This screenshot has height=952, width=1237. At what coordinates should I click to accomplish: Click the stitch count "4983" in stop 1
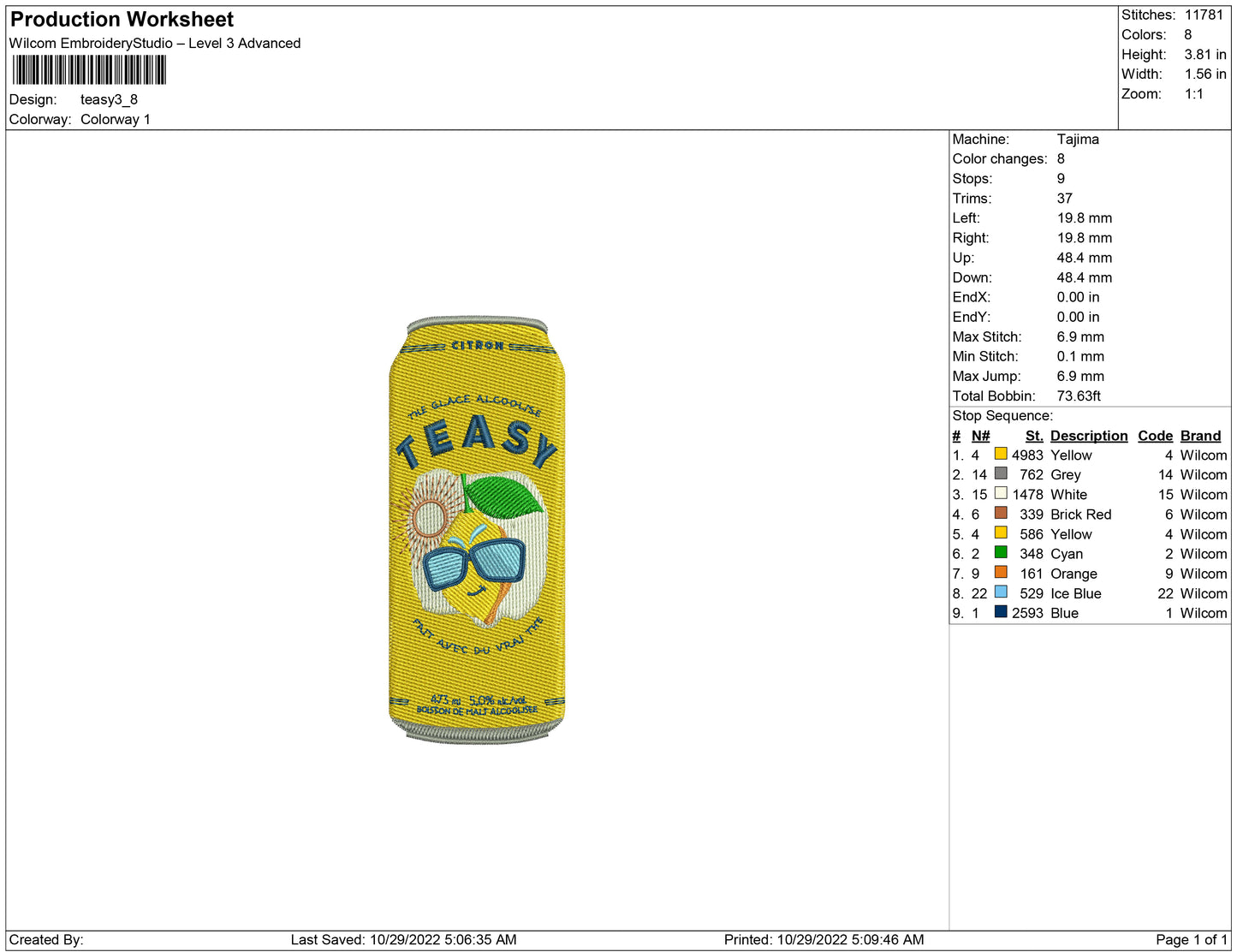pyautogui.click(x=1027, y=455)
